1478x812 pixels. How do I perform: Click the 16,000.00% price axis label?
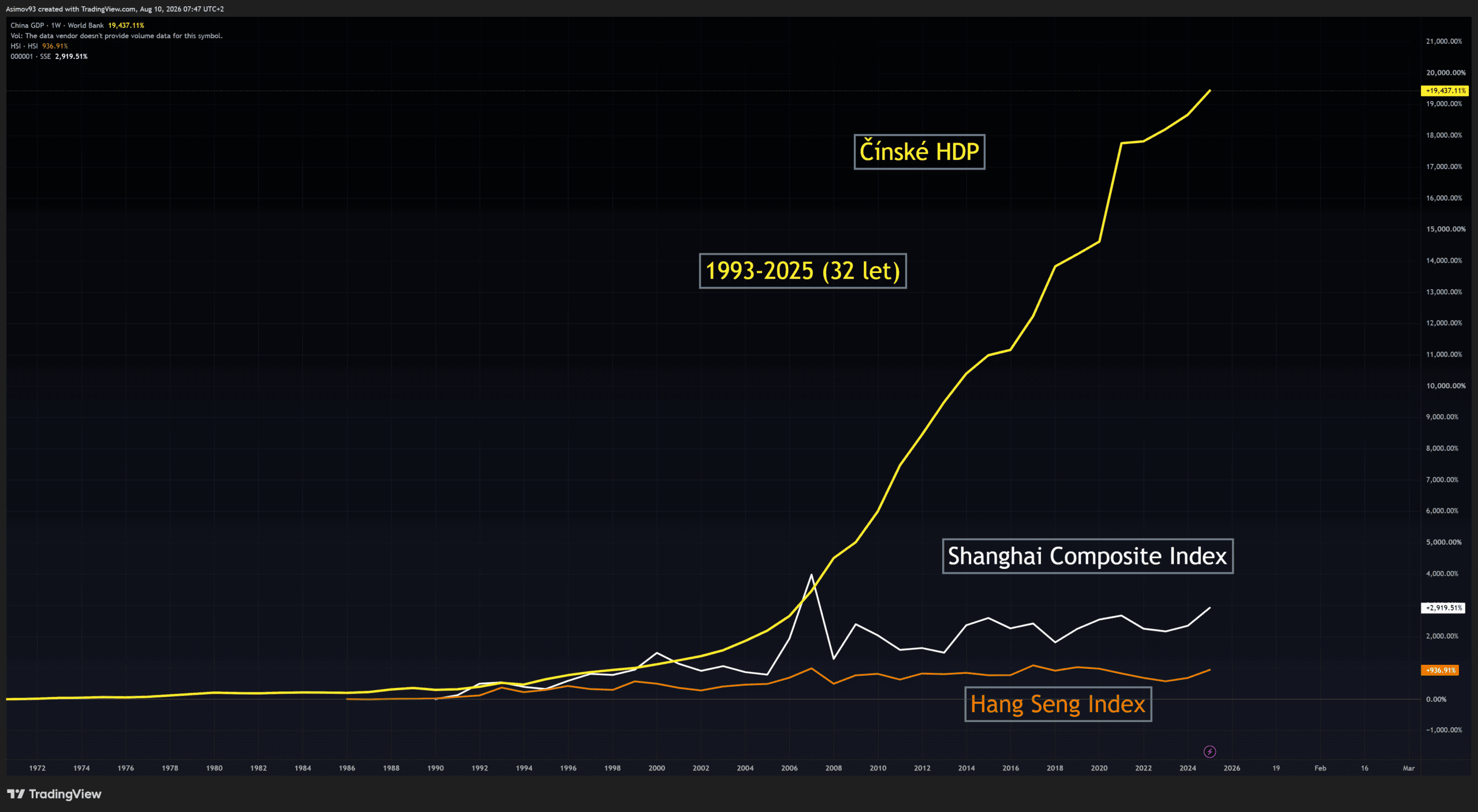tap(1444, 198)
